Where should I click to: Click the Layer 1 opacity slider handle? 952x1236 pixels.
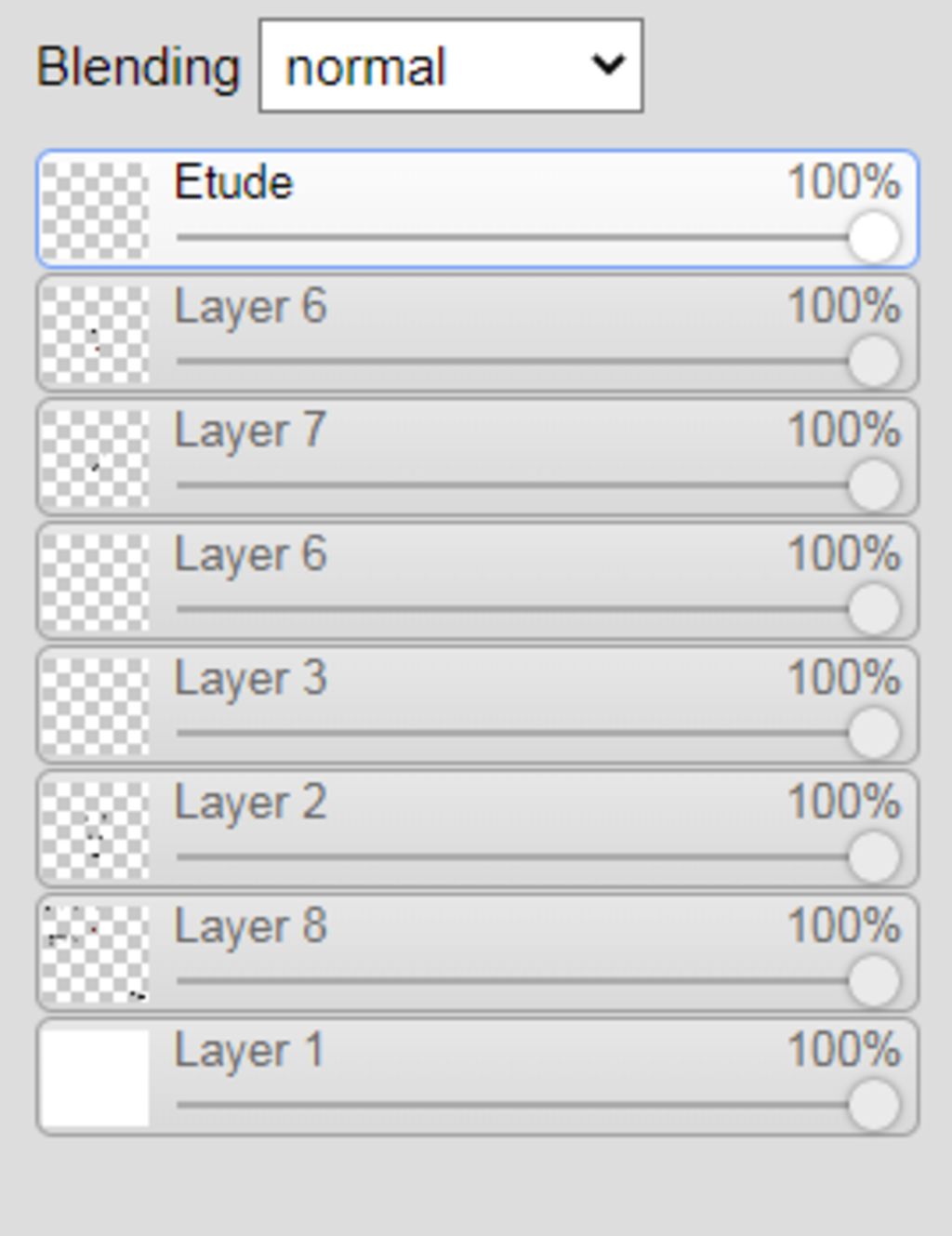tap(874, 1106)
